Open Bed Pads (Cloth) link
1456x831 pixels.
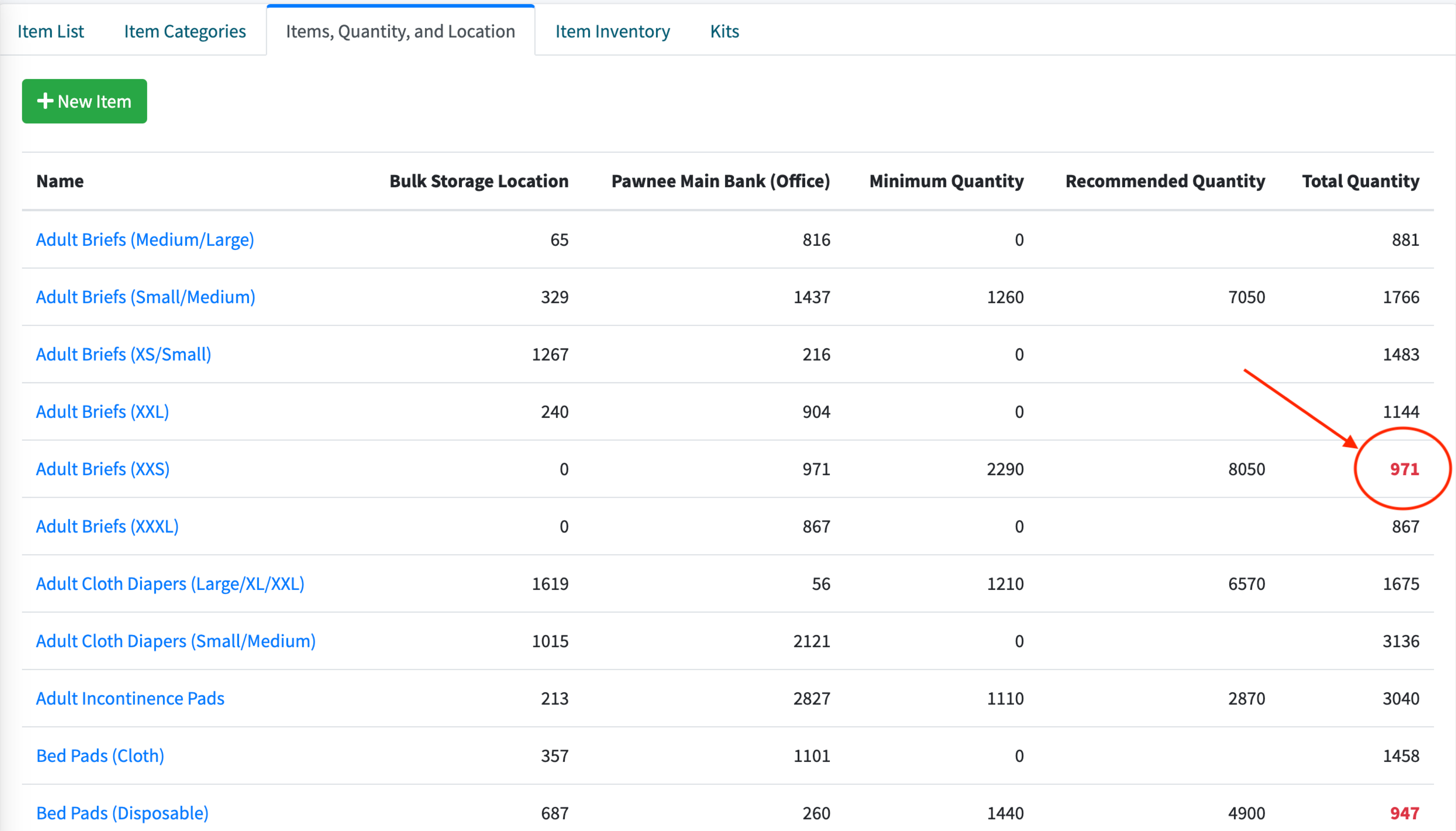click(x=100, y=756)
